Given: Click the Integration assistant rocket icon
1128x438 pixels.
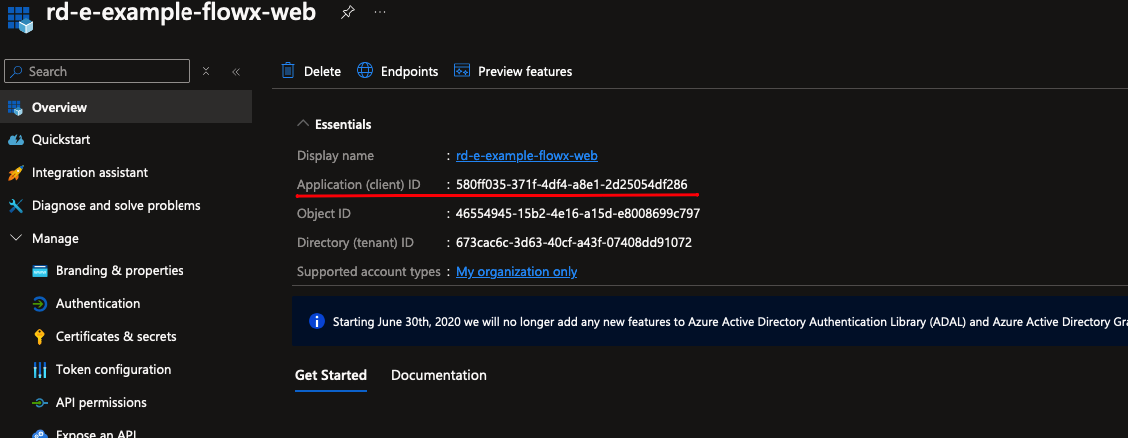Looking at the screenshot, I should 16,173.
